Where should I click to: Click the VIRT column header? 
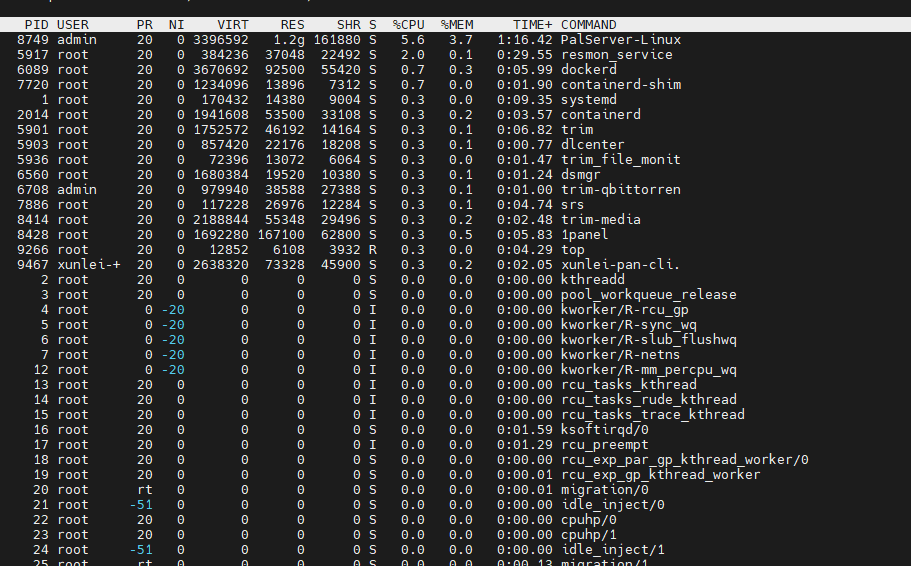[x=232, y=25]
